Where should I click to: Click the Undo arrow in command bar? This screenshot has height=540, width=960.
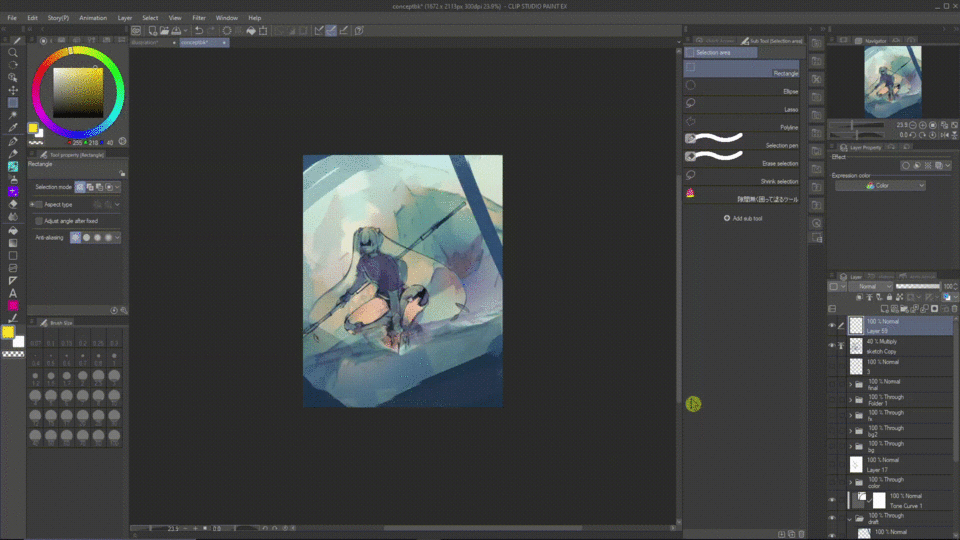[x=199, y=31]
